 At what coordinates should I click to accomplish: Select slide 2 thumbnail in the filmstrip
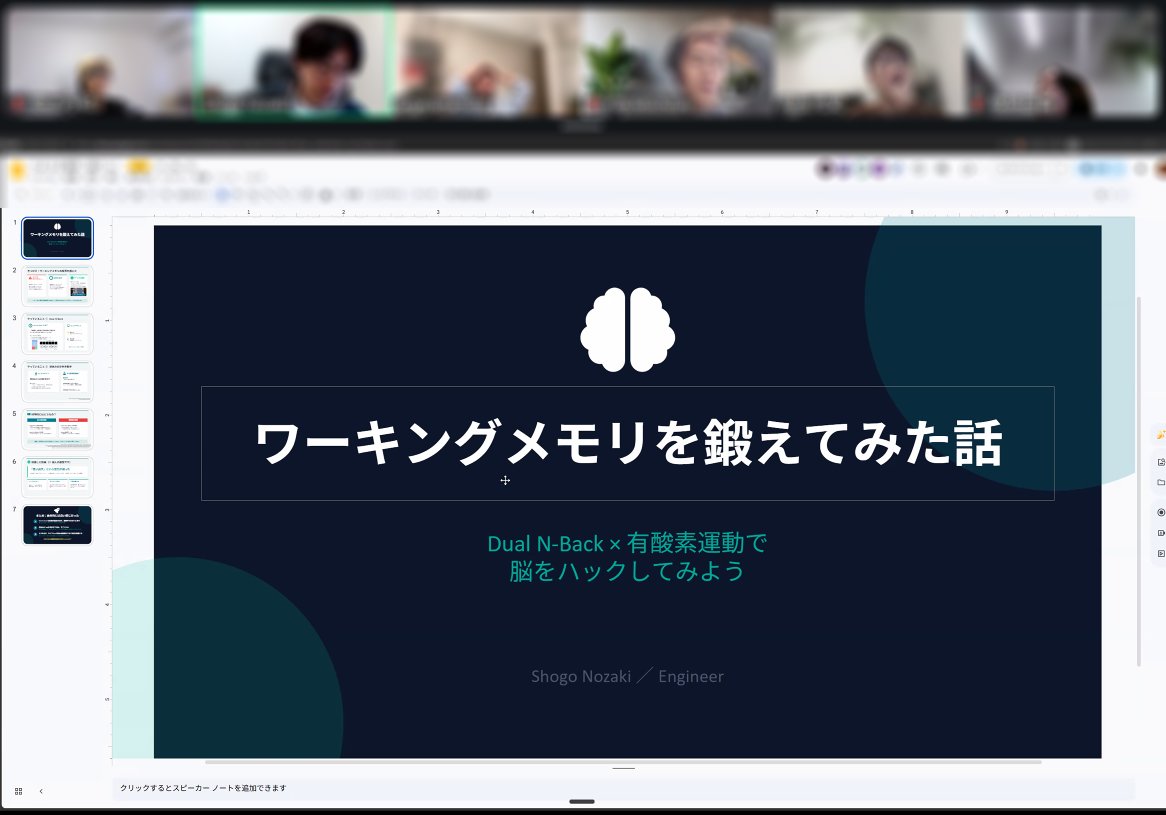(57, 286)
